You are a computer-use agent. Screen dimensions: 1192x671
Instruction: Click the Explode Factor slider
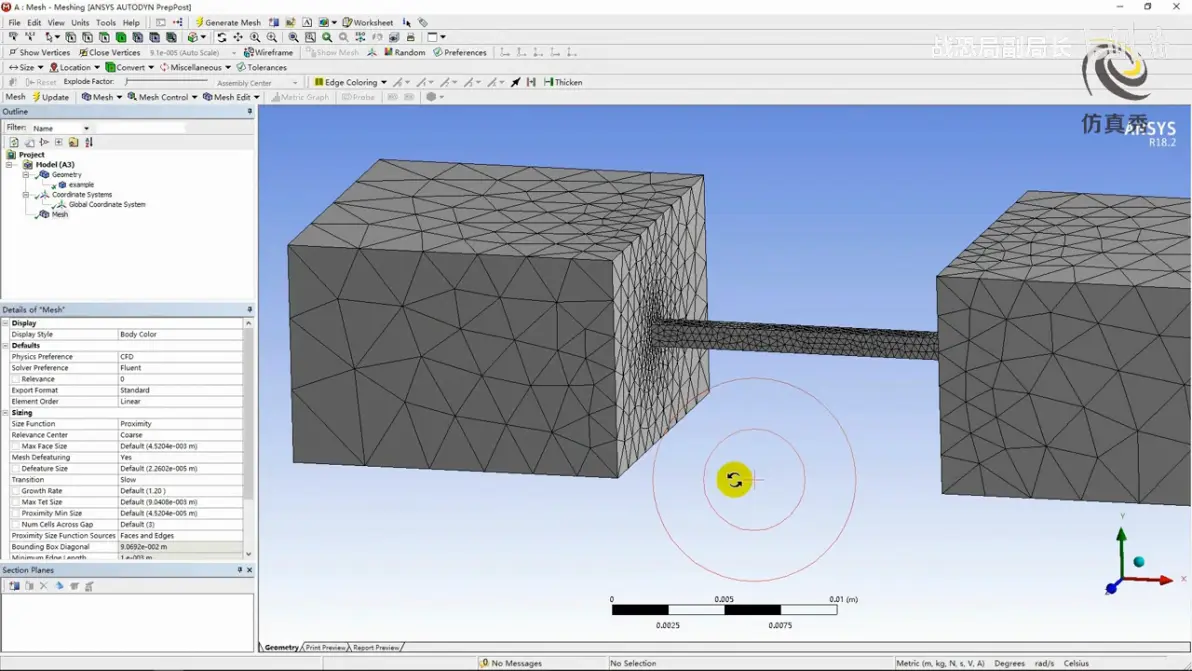pyautogui.click(x=166, y=81)
